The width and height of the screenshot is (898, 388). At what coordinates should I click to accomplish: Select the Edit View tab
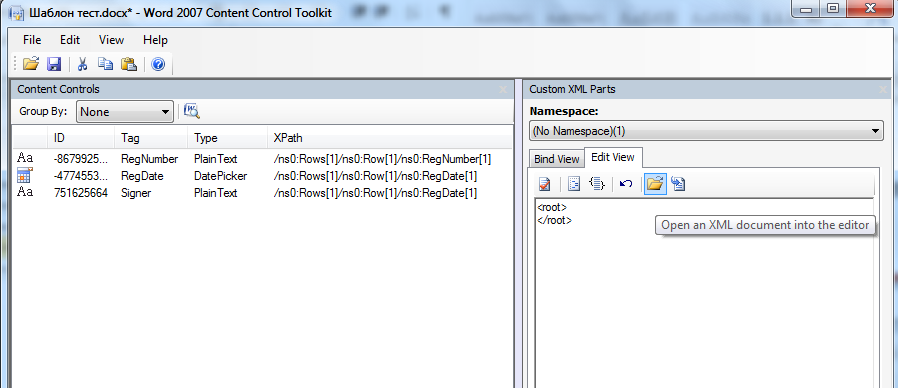click(x=612, y=157)
